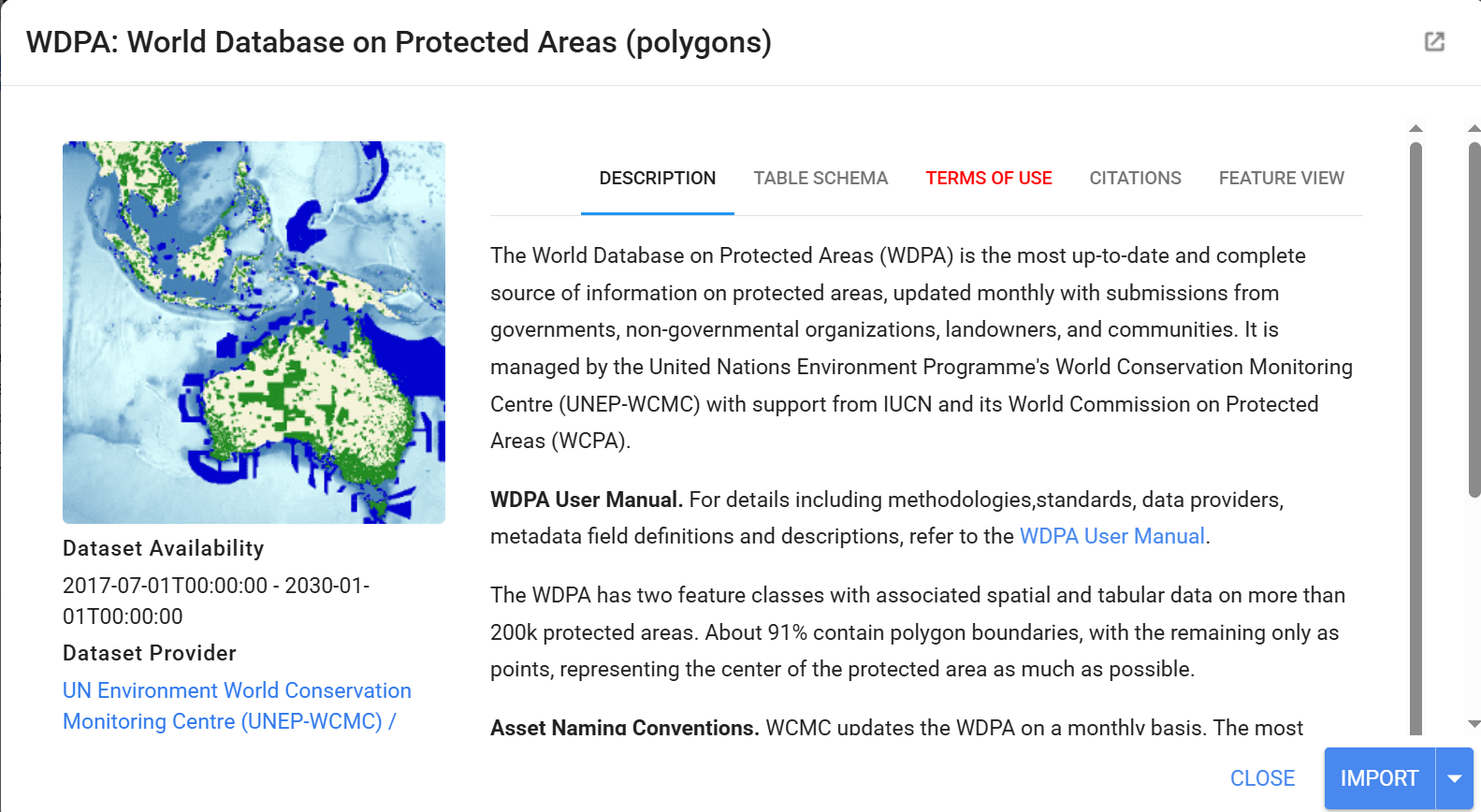The height and width of the screenshot is (812, 1481).
Task: Close the dataset dialog with CLOSE
Action: tap(1262, 778)
